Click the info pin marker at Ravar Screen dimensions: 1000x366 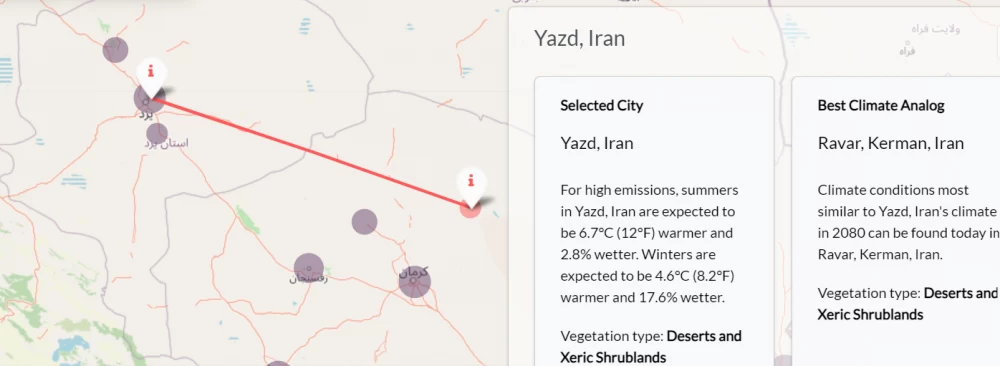tap(471, 187)
